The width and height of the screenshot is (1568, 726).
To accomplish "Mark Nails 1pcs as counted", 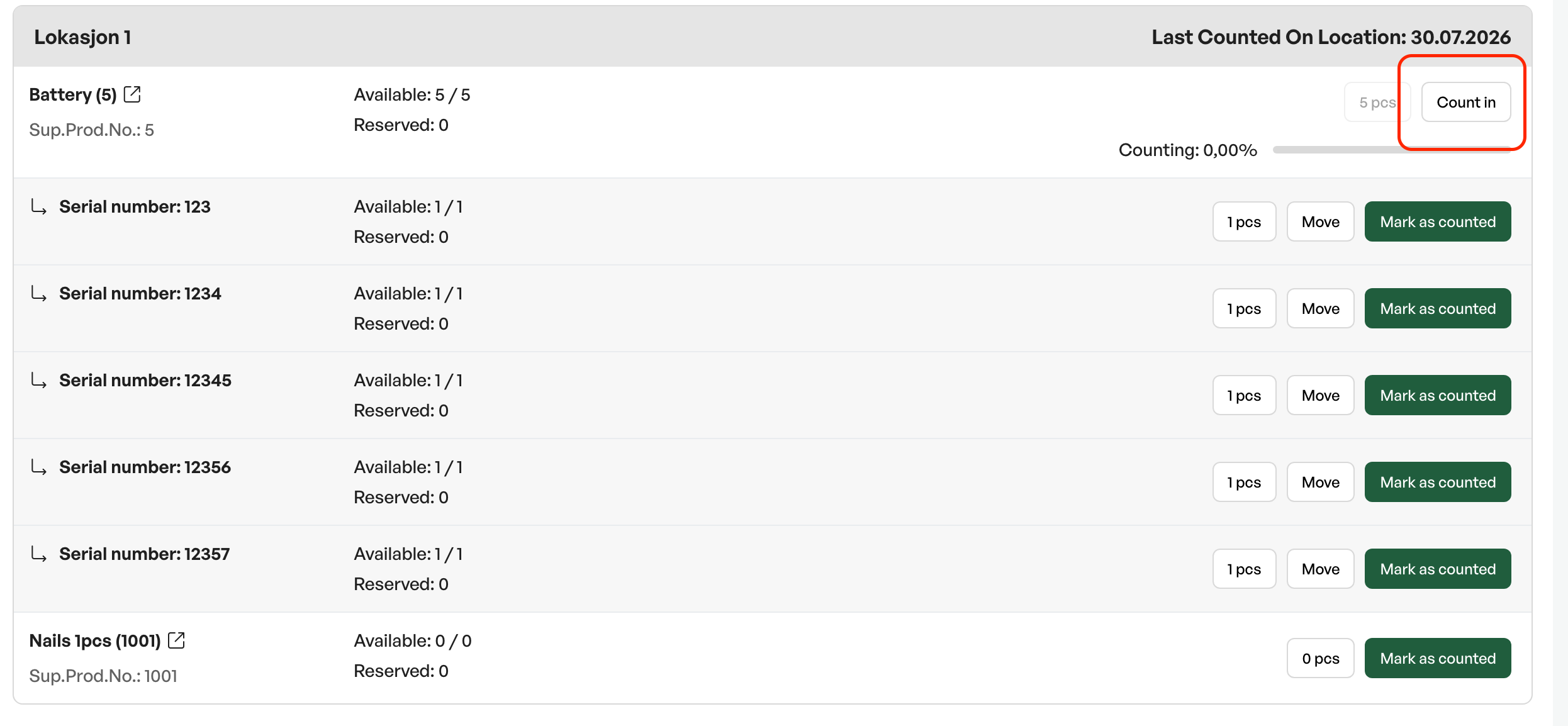I will pos(1438,658).
